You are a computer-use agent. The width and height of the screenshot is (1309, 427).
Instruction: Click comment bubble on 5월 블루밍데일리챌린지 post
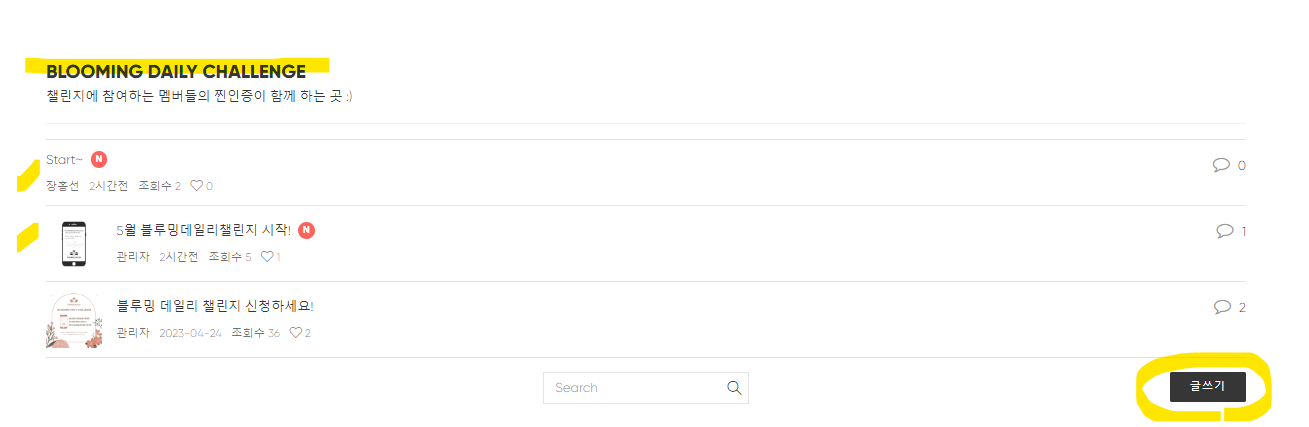point(1225,231)
